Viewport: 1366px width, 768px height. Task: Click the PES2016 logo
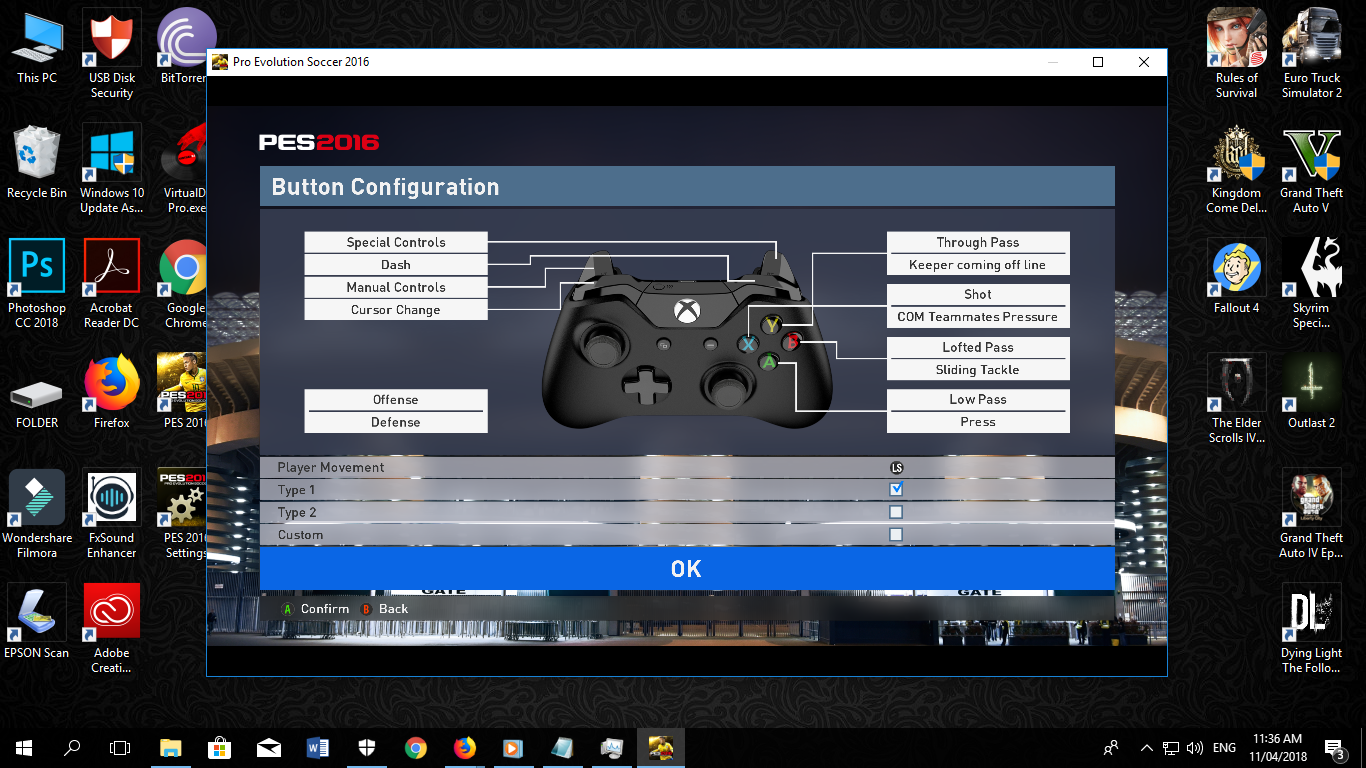[319, 142]
